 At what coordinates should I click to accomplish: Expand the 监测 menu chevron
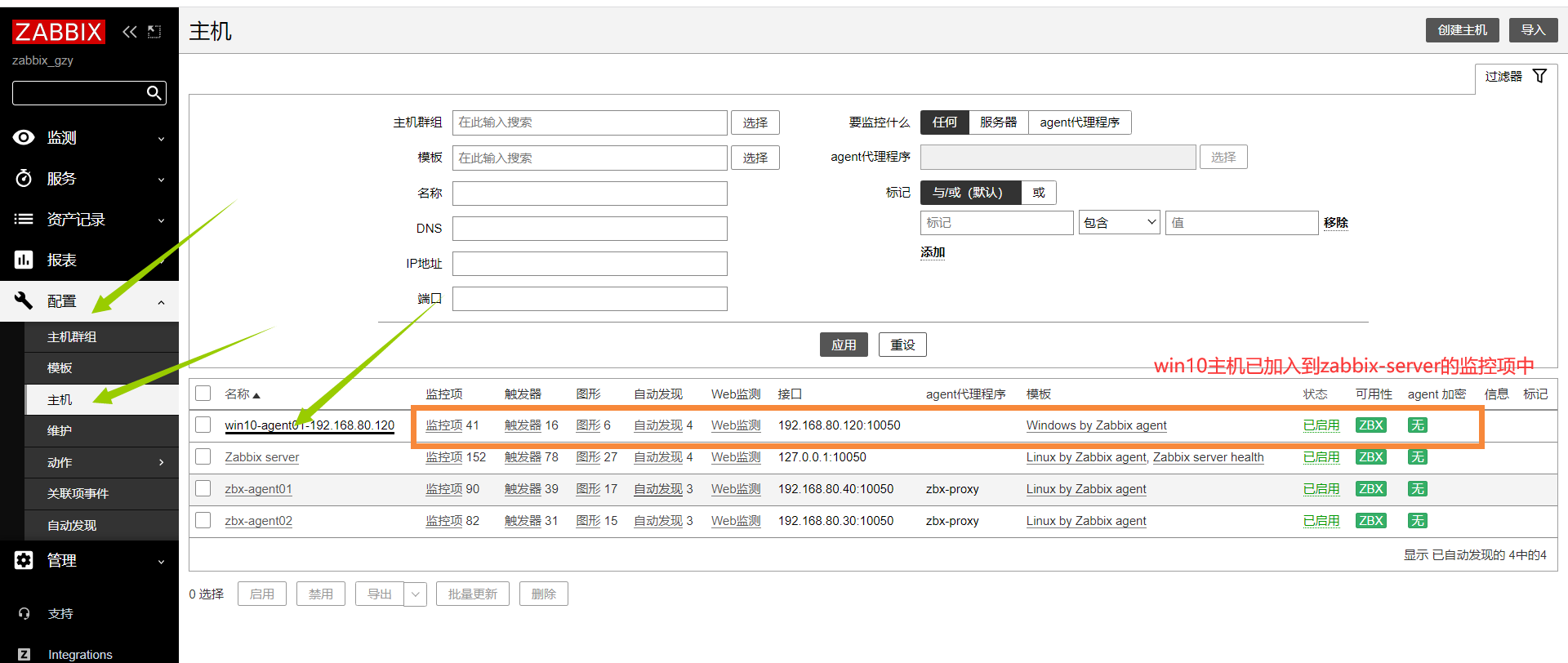click(161, 139)
